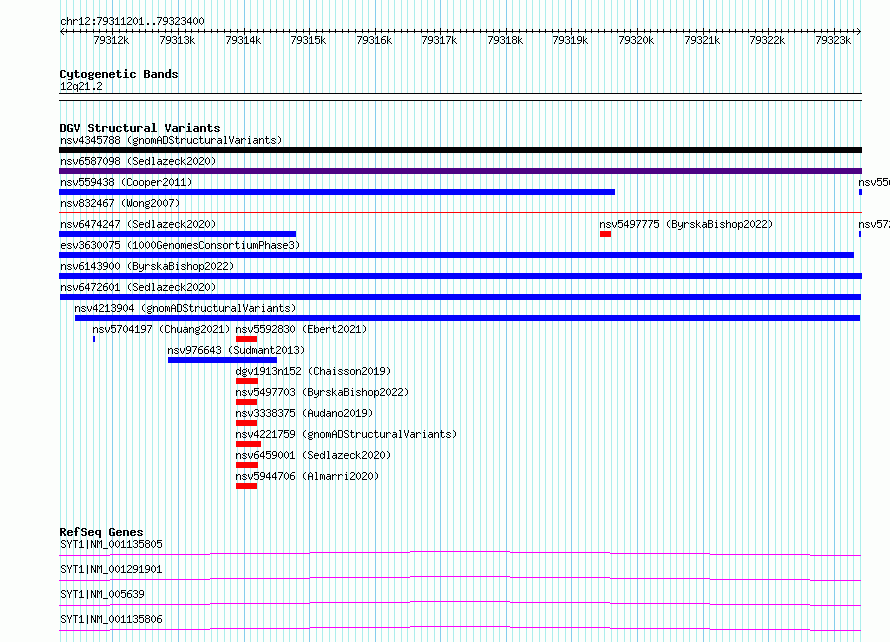Select the blue nsv6474247 variant bar
Viewport: 890px width, 642px height.
coord(178,234)
